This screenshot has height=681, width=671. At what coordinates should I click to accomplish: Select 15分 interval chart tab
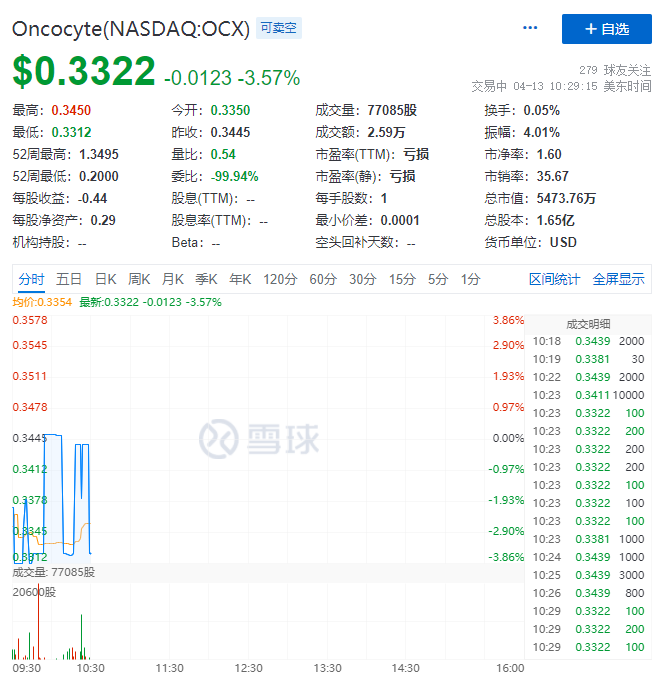(402, 279)
